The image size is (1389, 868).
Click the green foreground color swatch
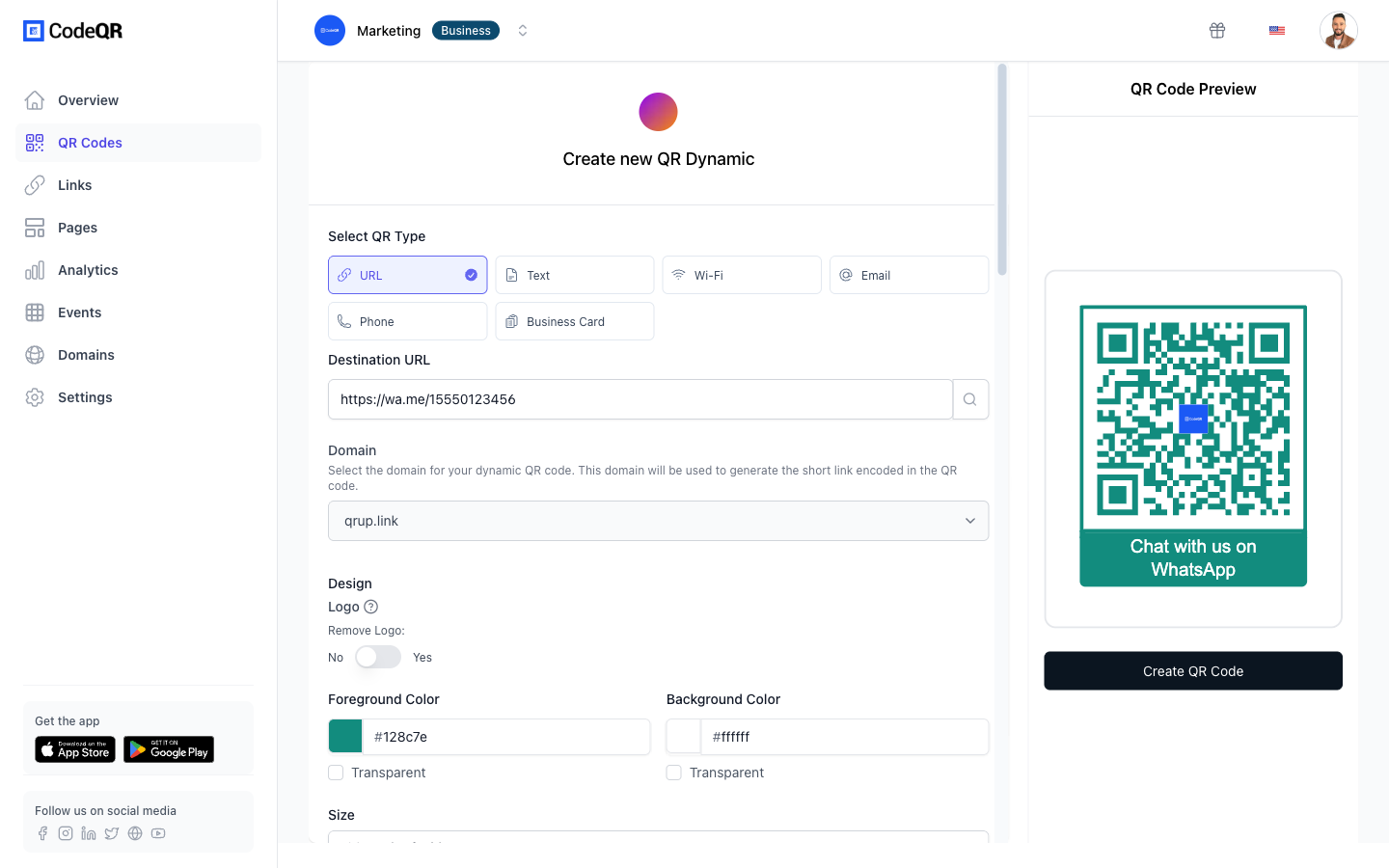[345, 737]
